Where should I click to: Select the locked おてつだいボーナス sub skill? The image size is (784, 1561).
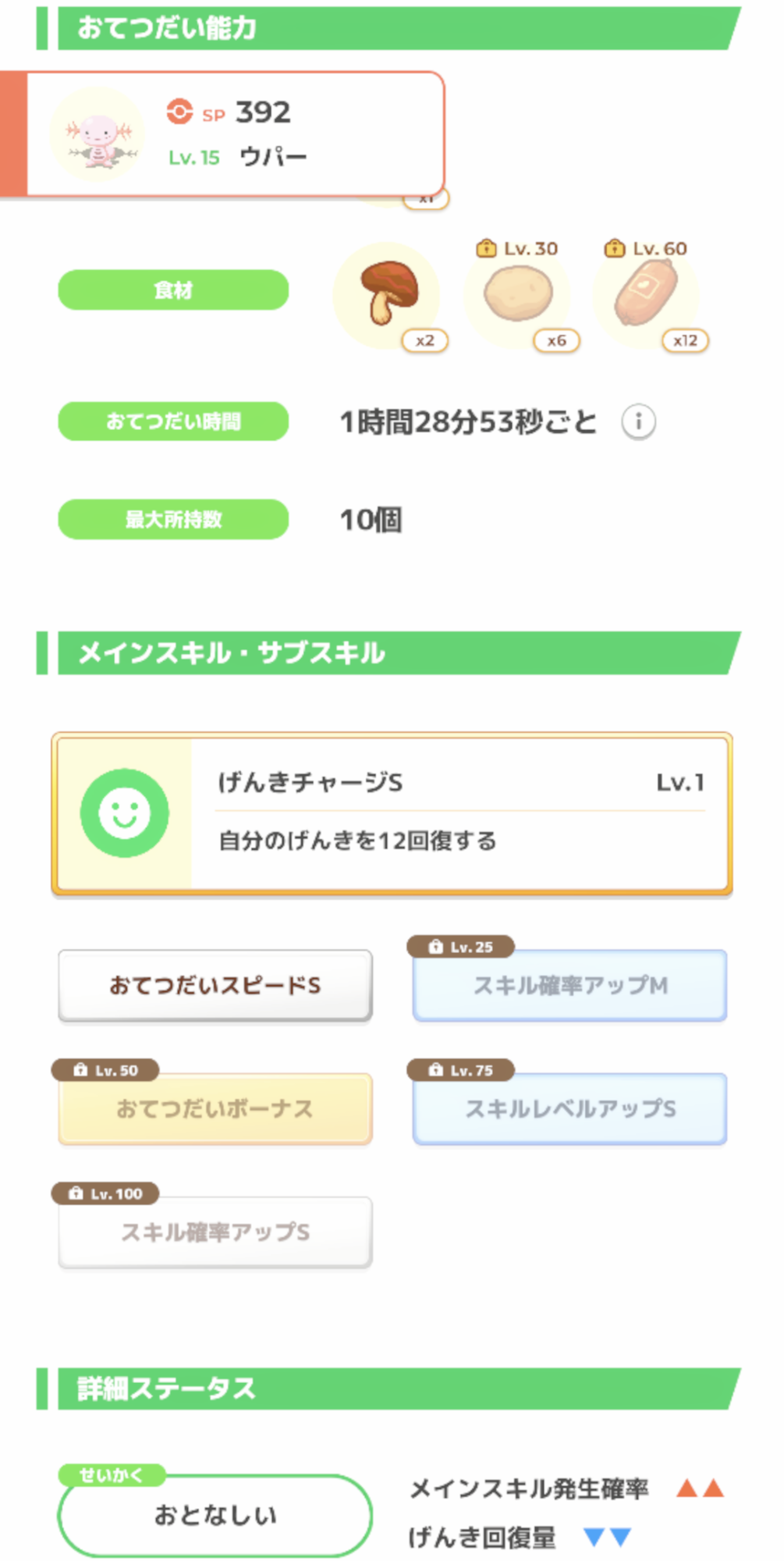coord(215,1108)
